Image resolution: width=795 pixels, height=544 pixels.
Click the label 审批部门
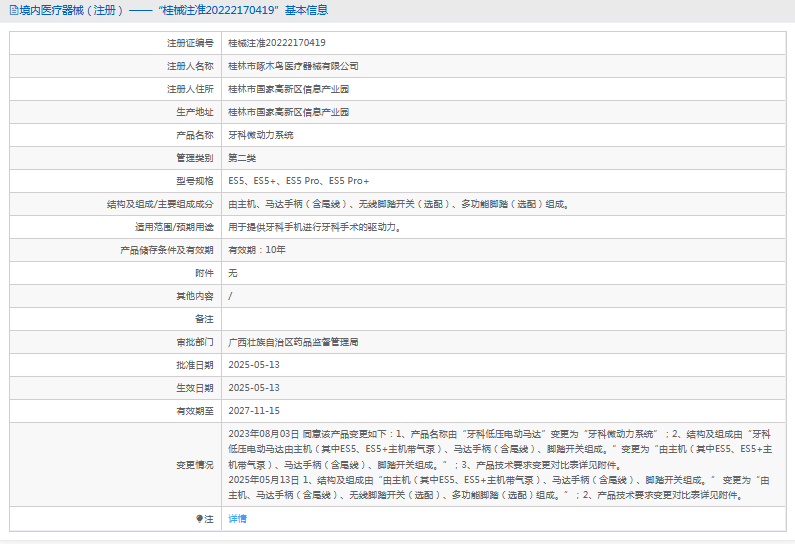click(x=195, y=342)
